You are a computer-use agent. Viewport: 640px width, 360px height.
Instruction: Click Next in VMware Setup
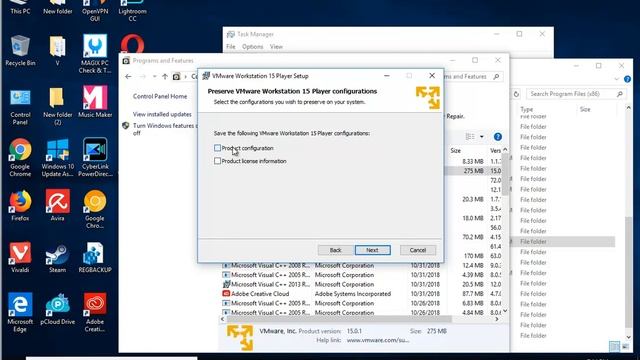click(372, 250)
